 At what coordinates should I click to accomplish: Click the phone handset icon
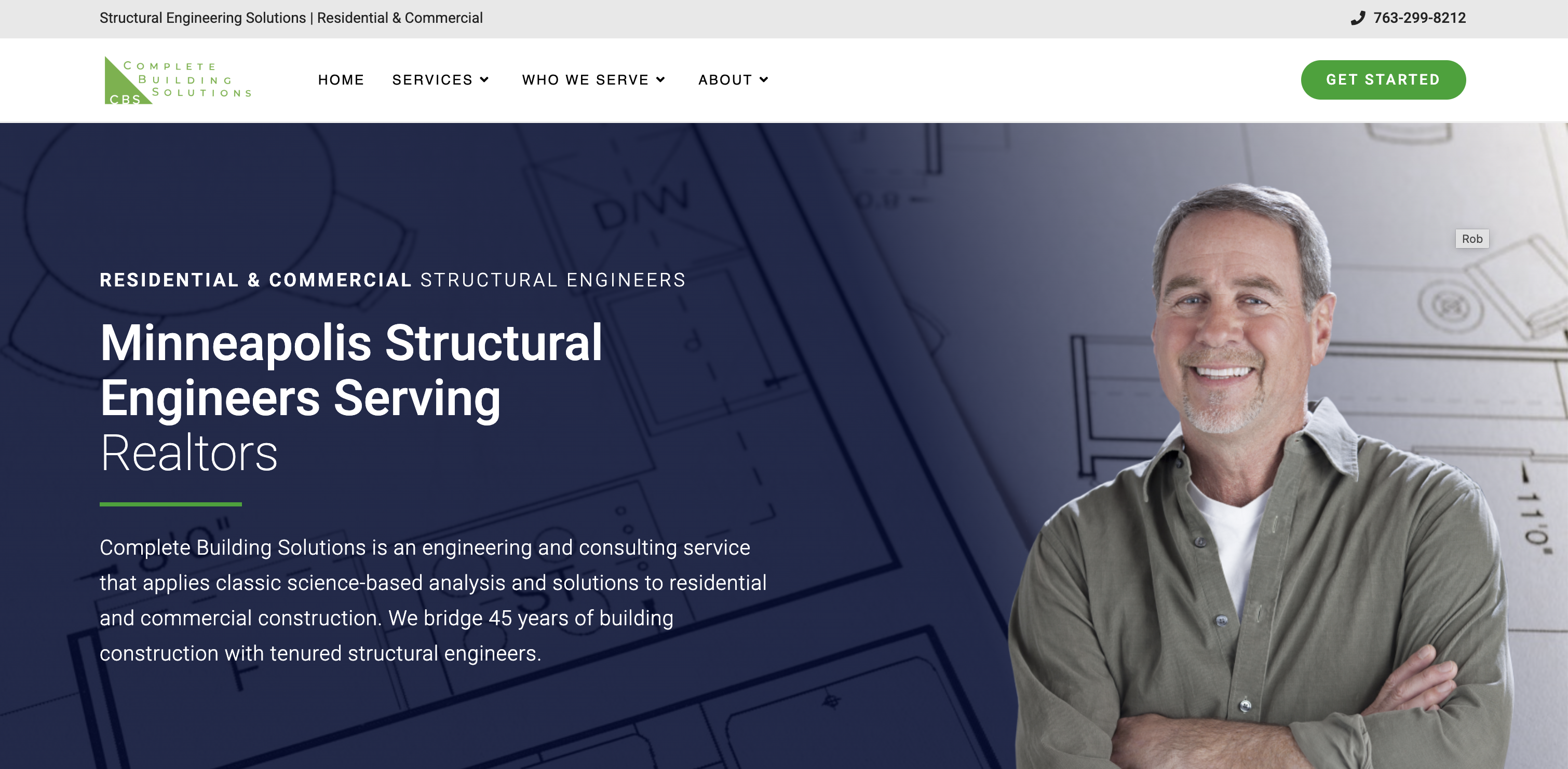tap(1357, 18)
